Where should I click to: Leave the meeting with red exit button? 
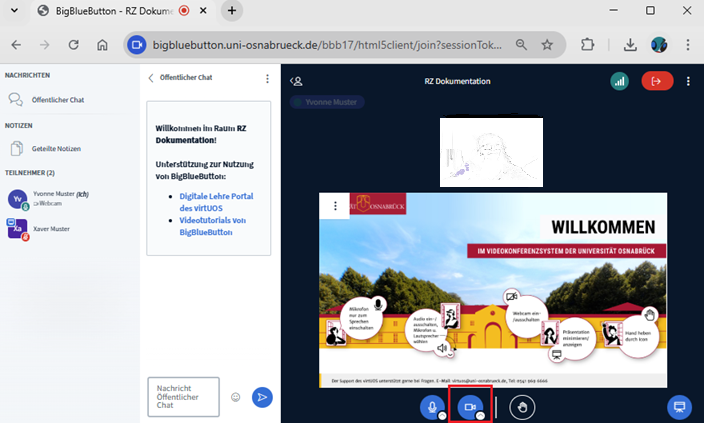click(657, 81)
